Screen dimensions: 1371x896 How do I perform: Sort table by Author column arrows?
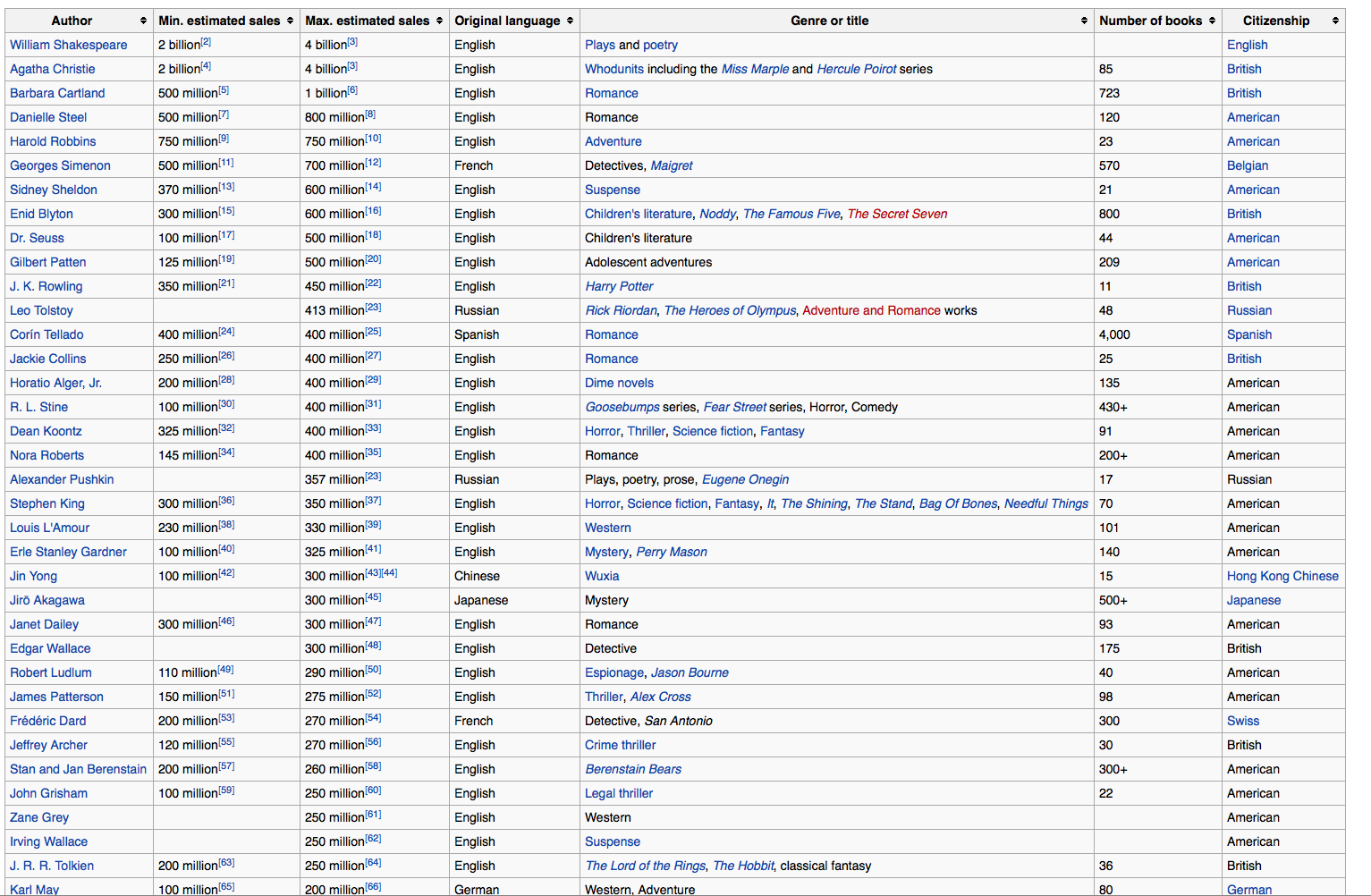(x=143, y=21)
